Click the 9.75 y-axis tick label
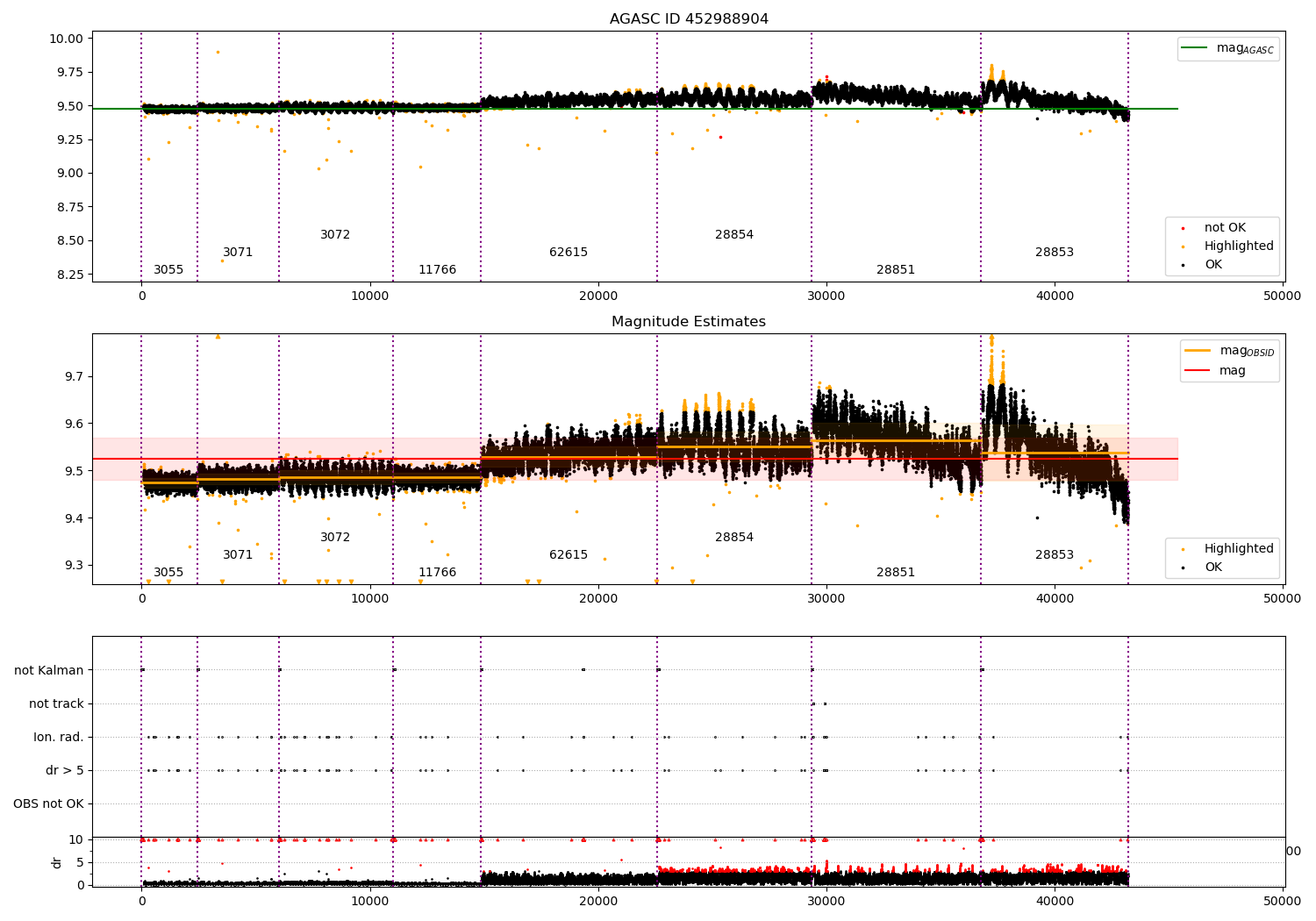This screenshot has width=1316, height=921. 69,73
